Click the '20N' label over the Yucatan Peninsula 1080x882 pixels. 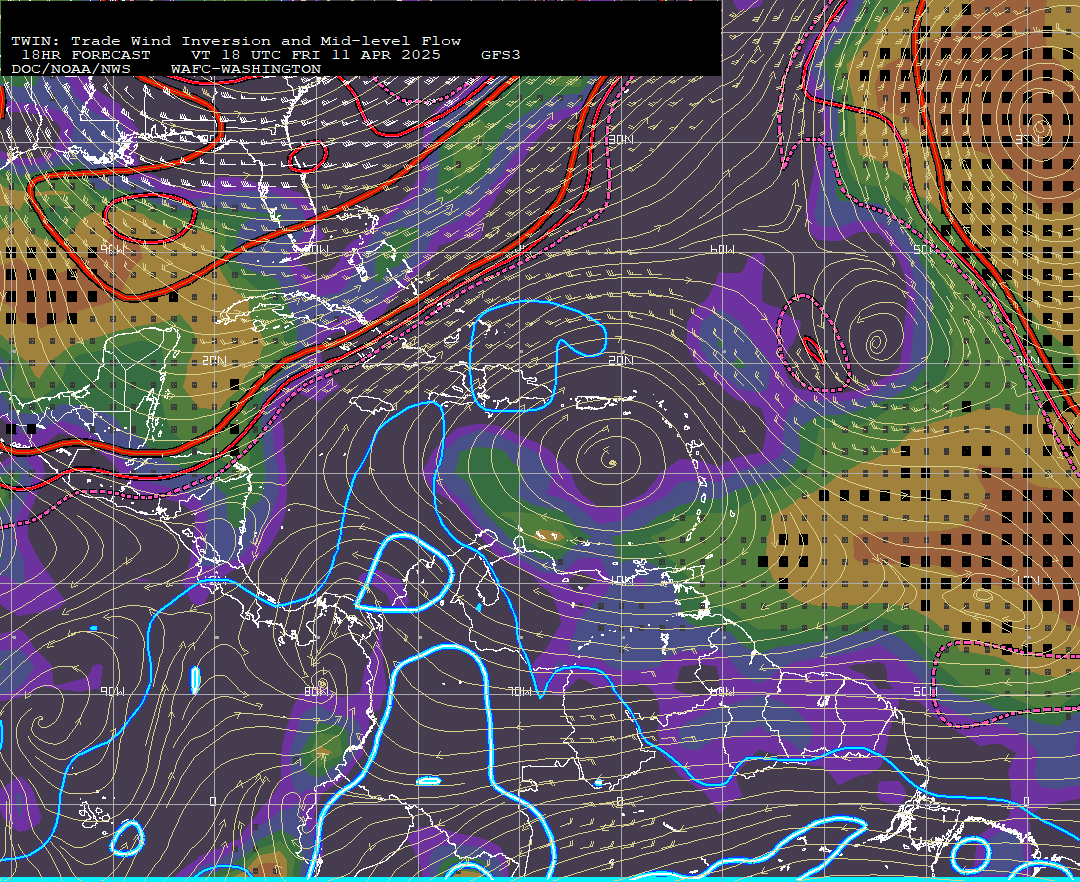[214, 361]
